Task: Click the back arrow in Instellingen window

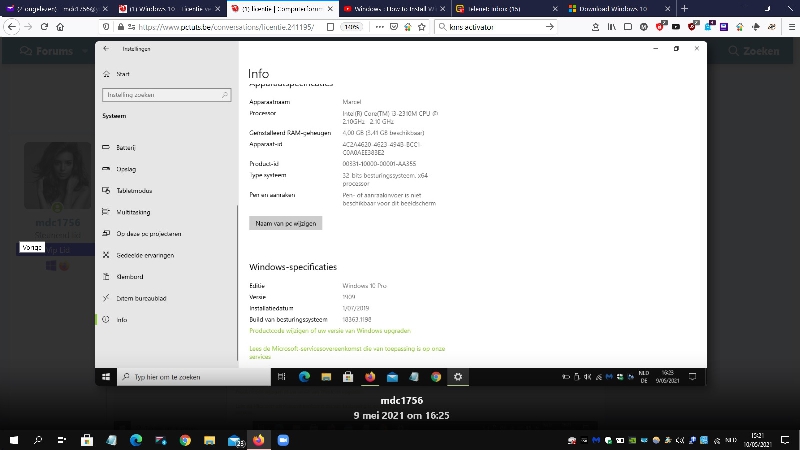Action: [x=106, y=48]
